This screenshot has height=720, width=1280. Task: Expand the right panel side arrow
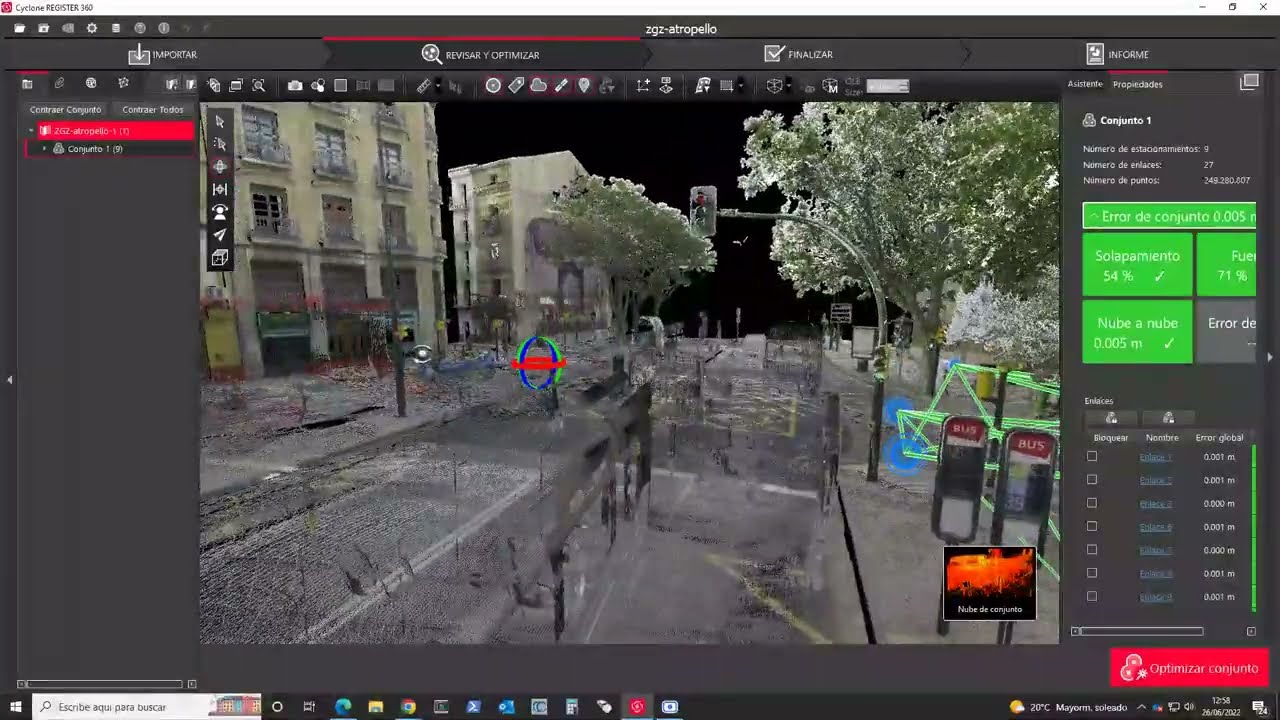[1270, 357]
